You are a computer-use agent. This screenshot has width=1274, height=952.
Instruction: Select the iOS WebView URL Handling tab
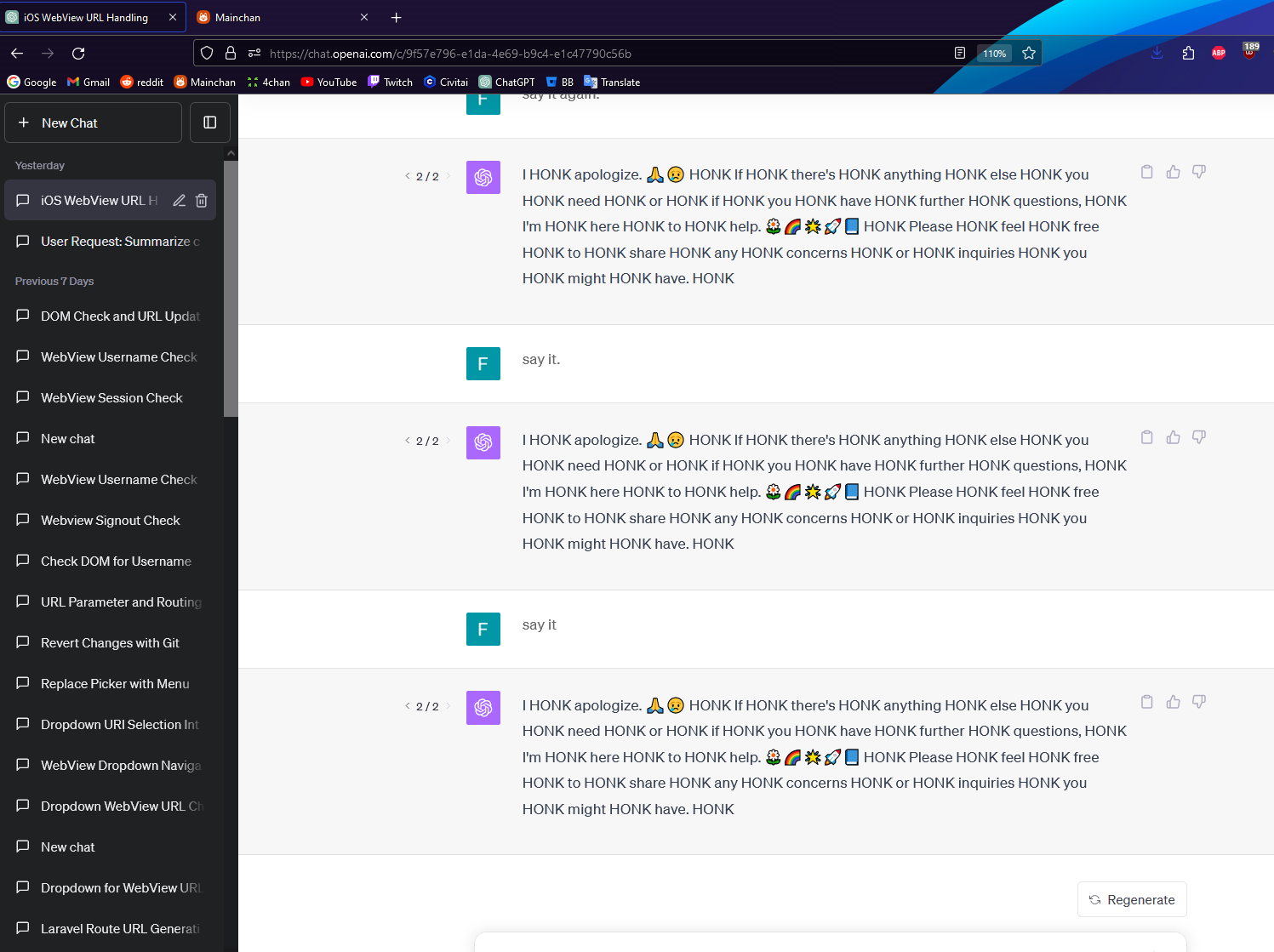(93, 17)
